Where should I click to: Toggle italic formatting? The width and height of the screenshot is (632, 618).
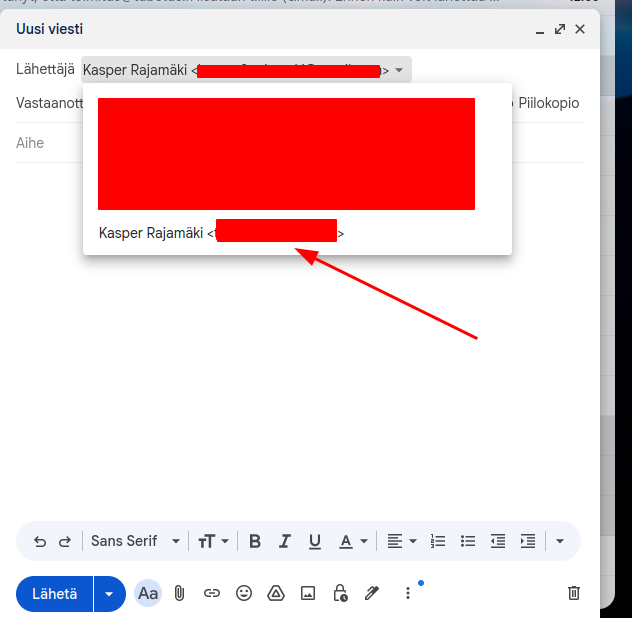(x=285, y=541)
